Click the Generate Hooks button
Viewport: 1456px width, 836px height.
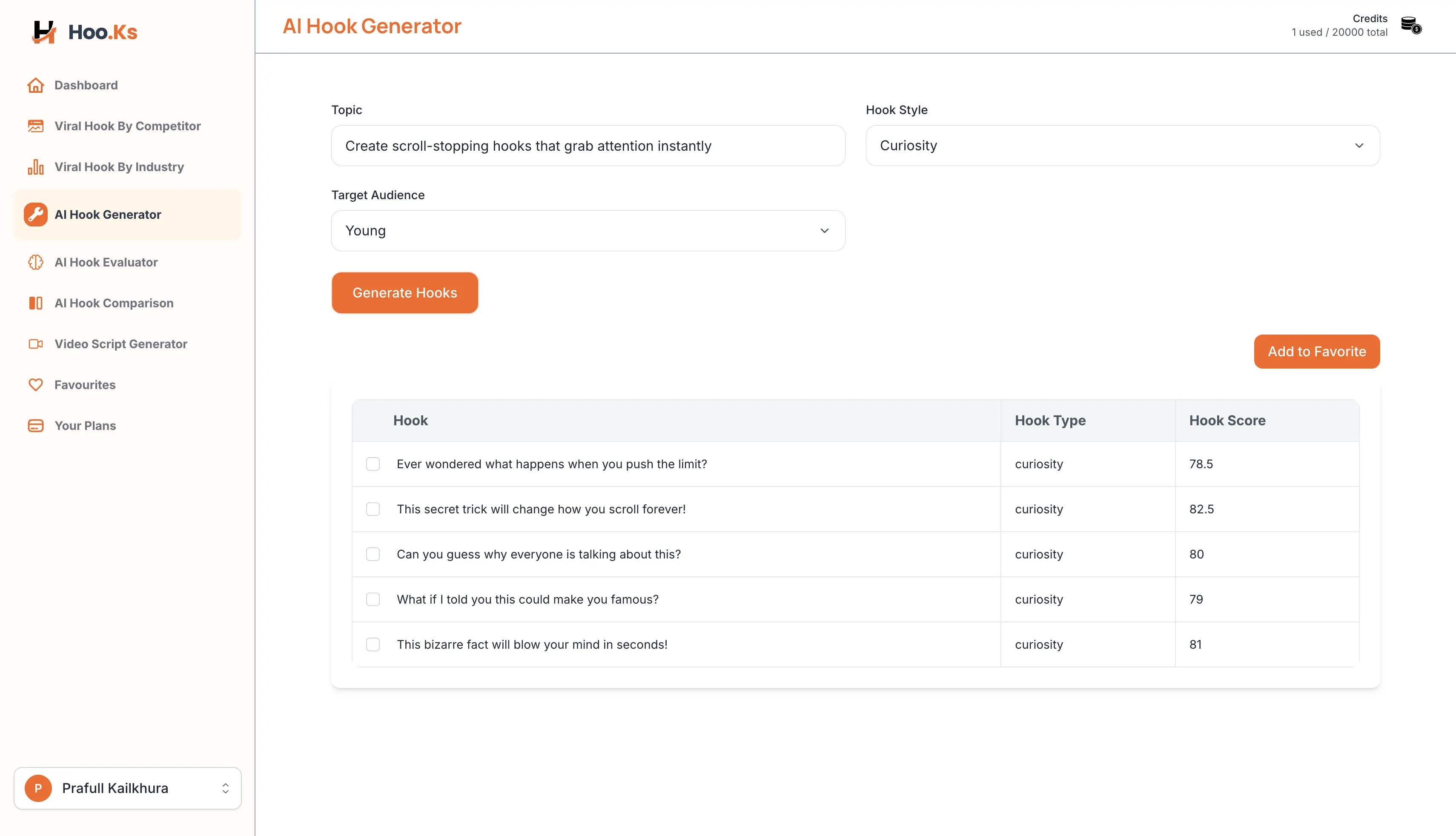tap(405, 293)
